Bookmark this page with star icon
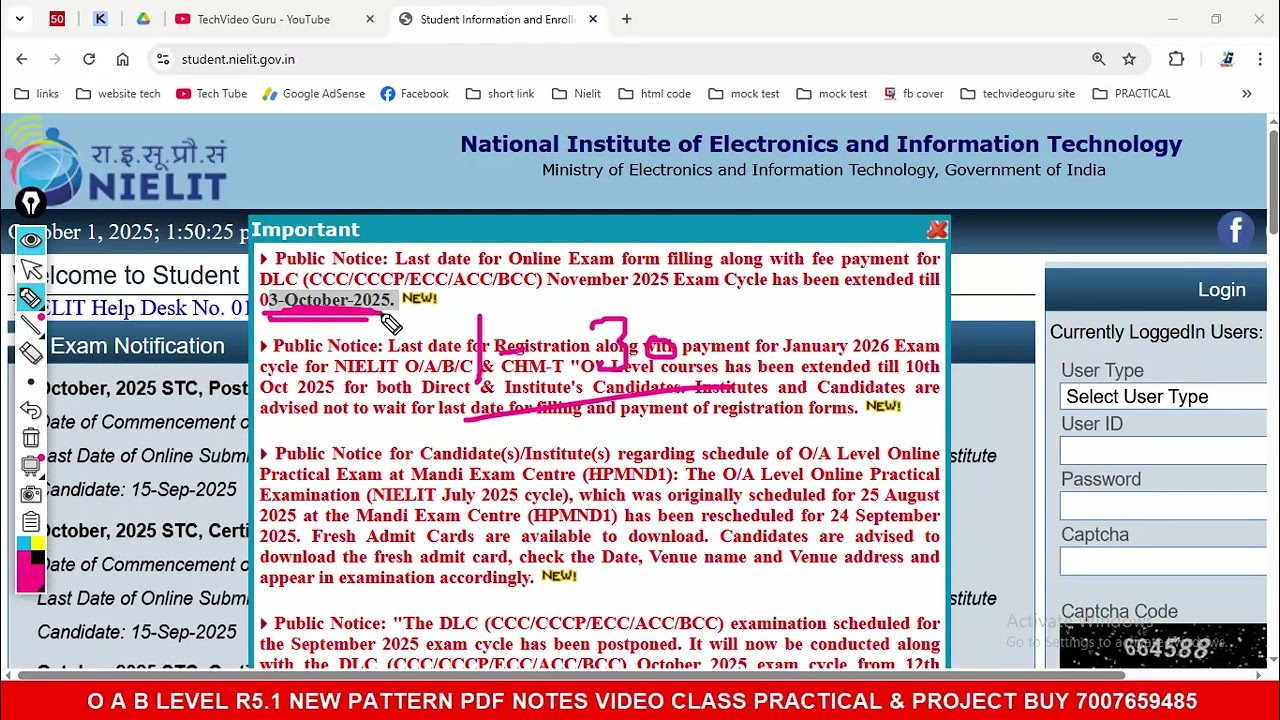This screenshot has height=720, width=1280. [1129, 59]
